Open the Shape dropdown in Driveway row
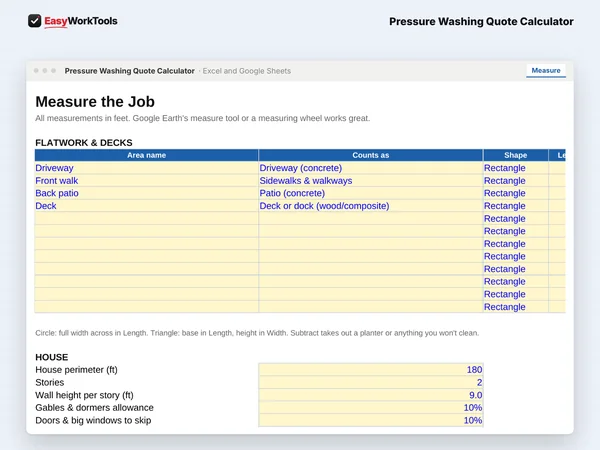Viewport: 600px width, 450px height. [x=515, y=168]
